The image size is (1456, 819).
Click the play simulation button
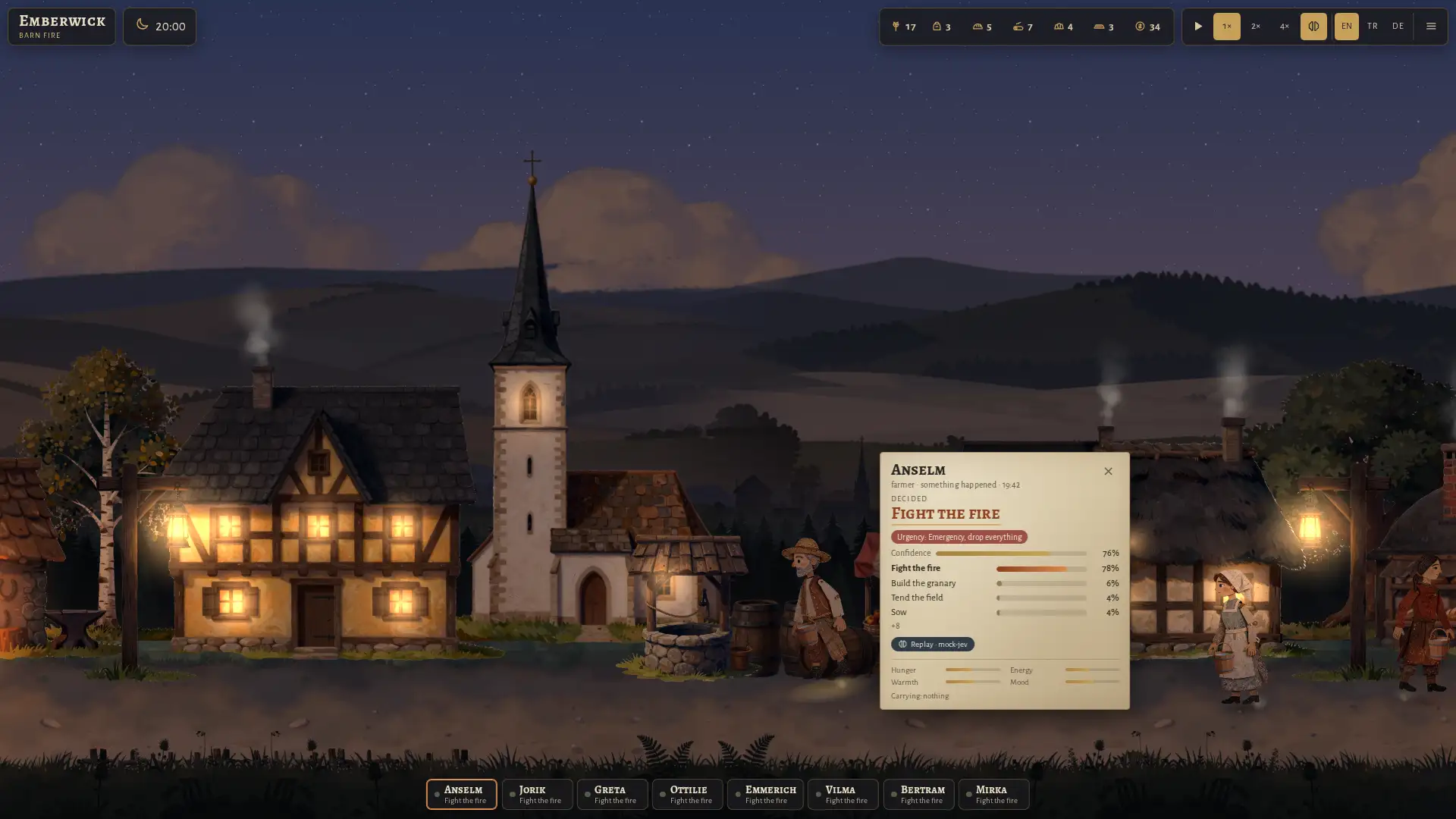click(x=1198, y=27)
